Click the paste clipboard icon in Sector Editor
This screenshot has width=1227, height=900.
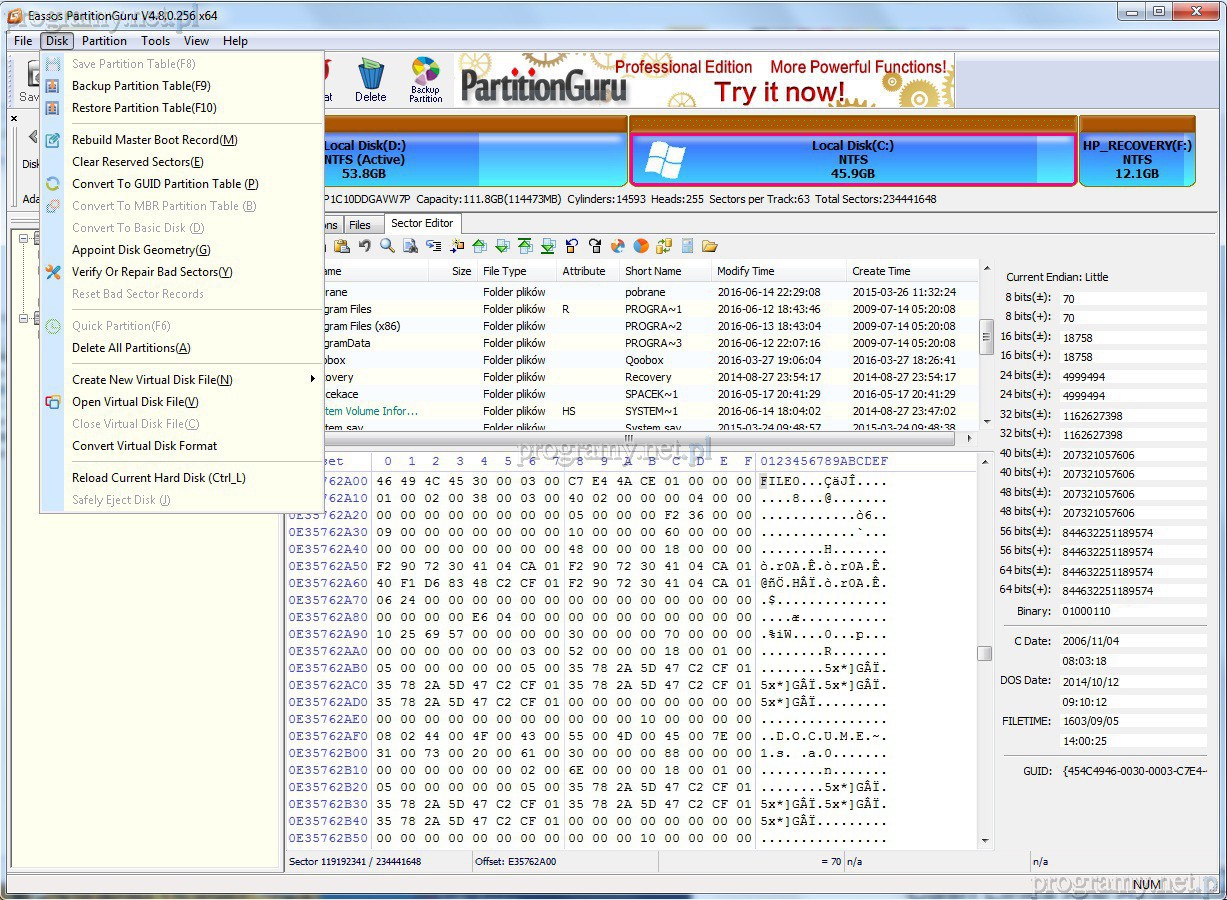coord(342,246)
